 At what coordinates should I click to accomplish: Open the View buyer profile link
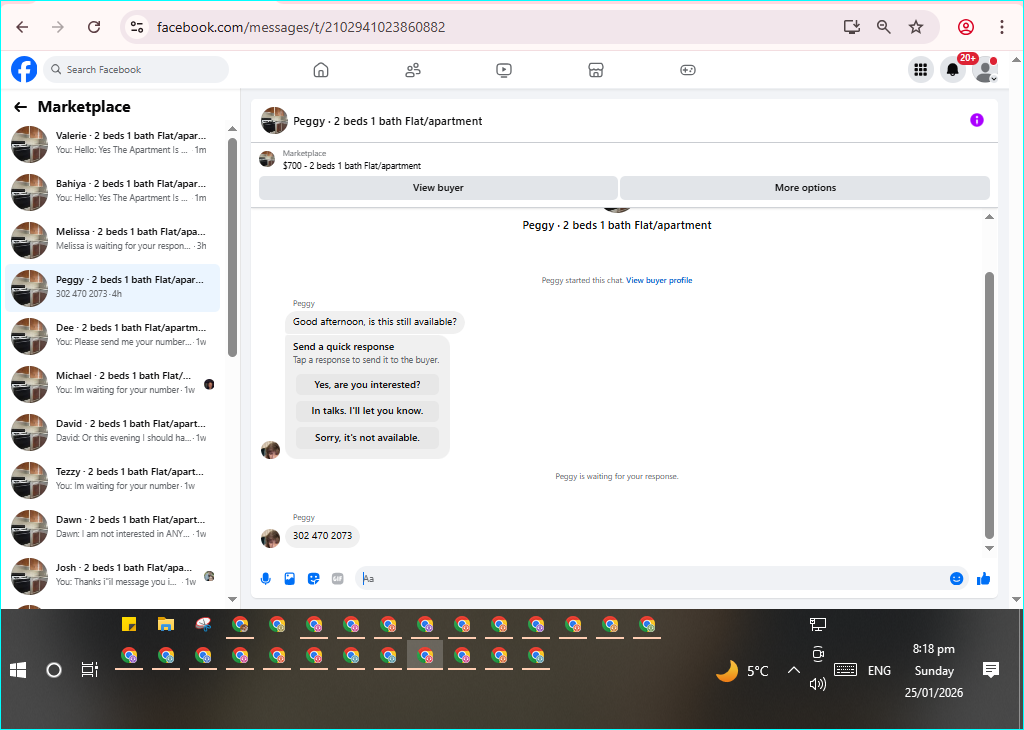659,280
